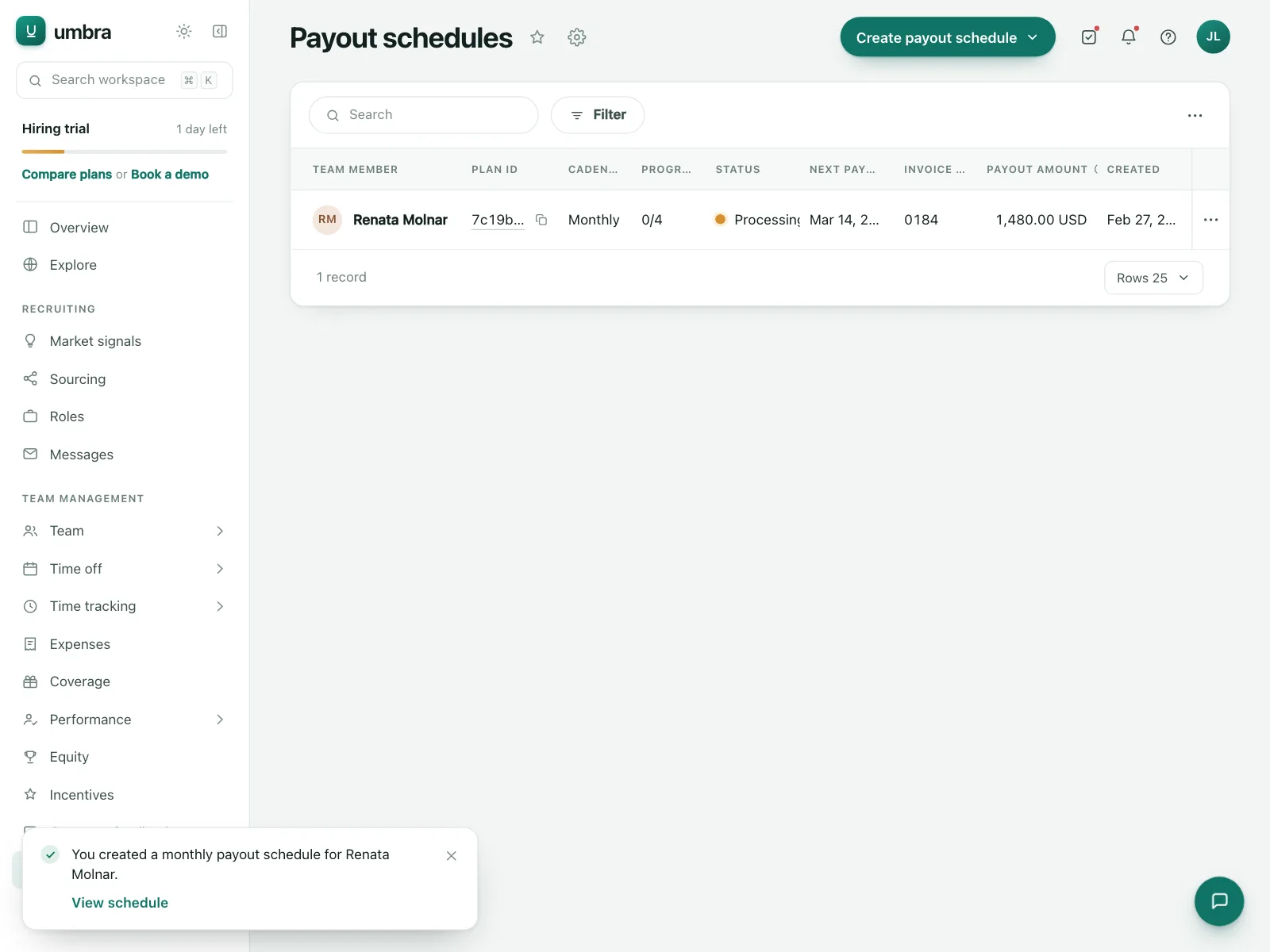Focus the Search workspace field
Image resolution: width=1270 pixels, height=952 pixels.
[125, 80]
